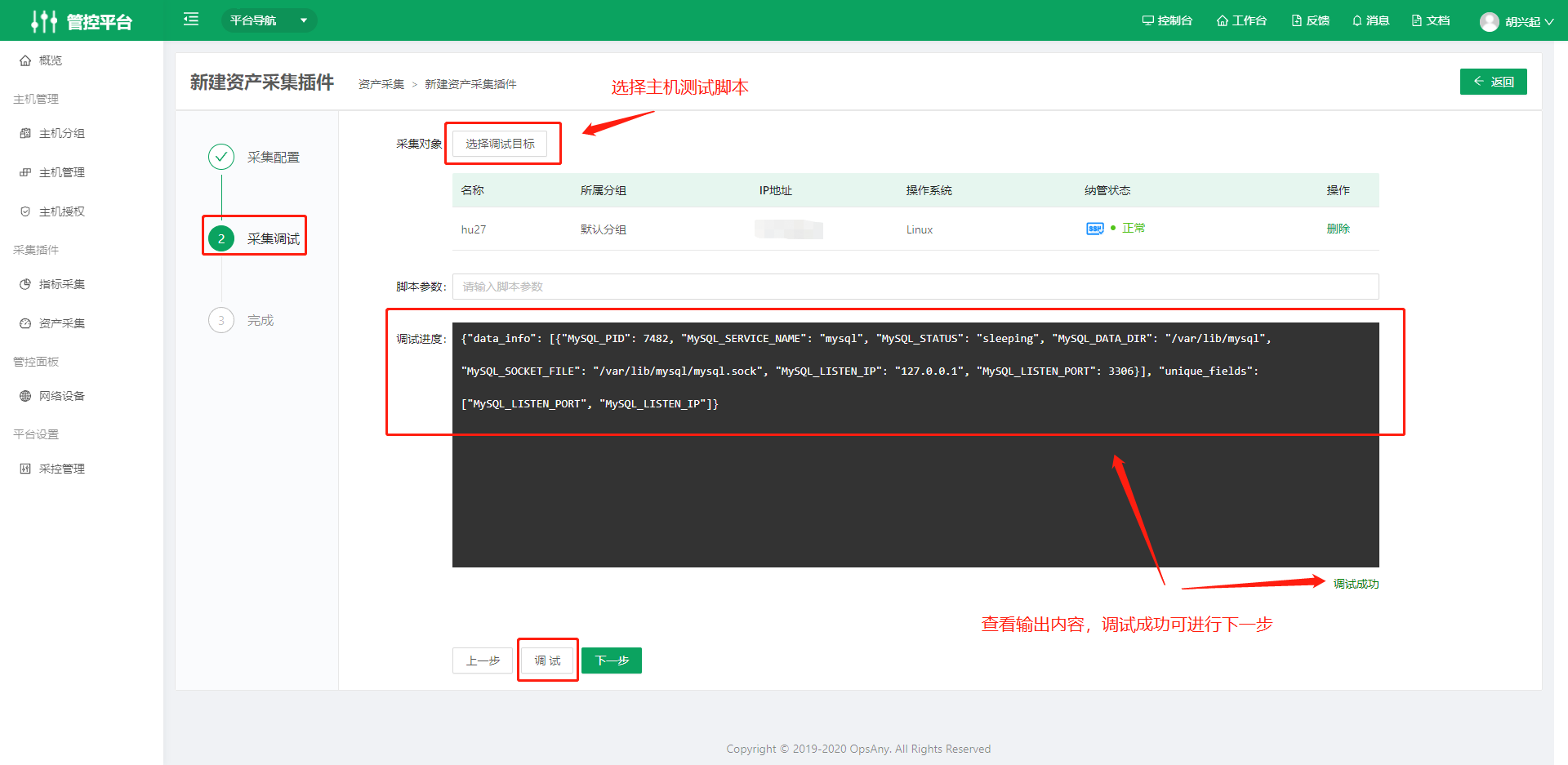Image resolution: width=1568 pixels, height=765 pixels.
Task: Open 资产采集 in the sidebar
Action: (x=62, y=323)
